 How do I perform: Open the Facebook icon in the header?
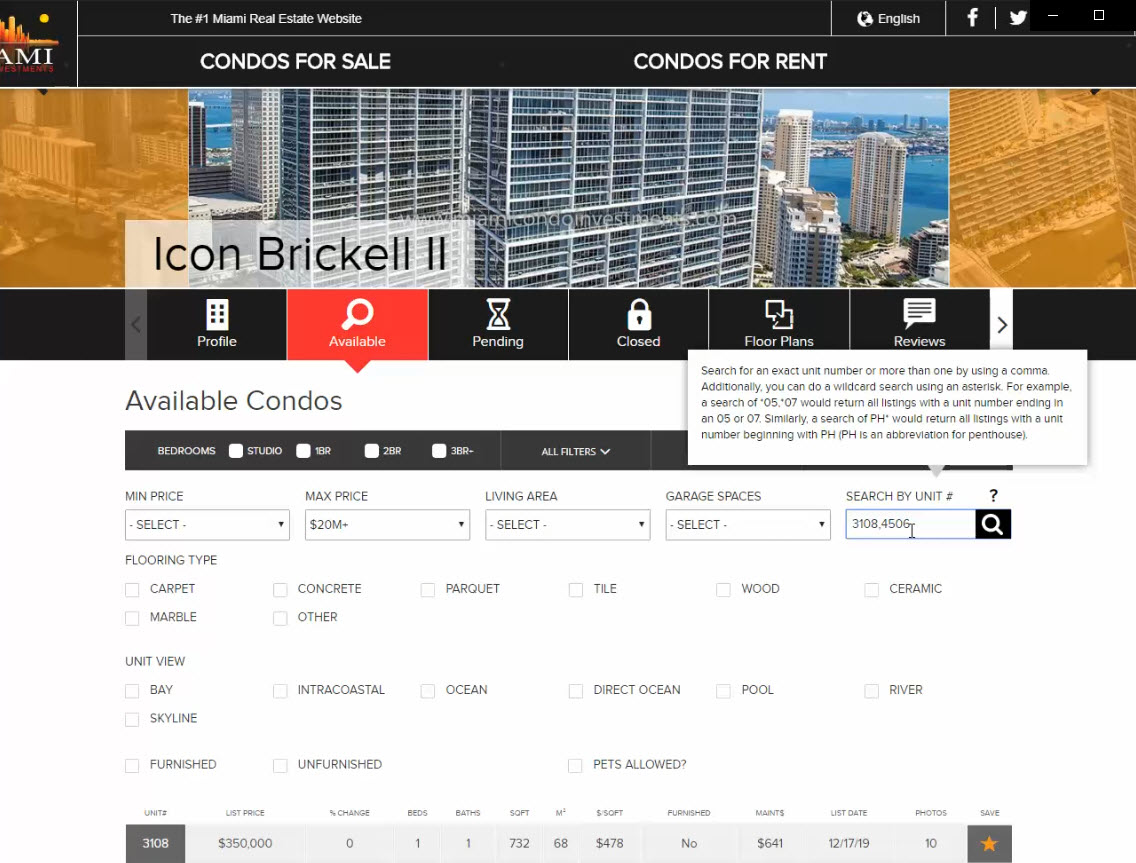click(971, 17)
